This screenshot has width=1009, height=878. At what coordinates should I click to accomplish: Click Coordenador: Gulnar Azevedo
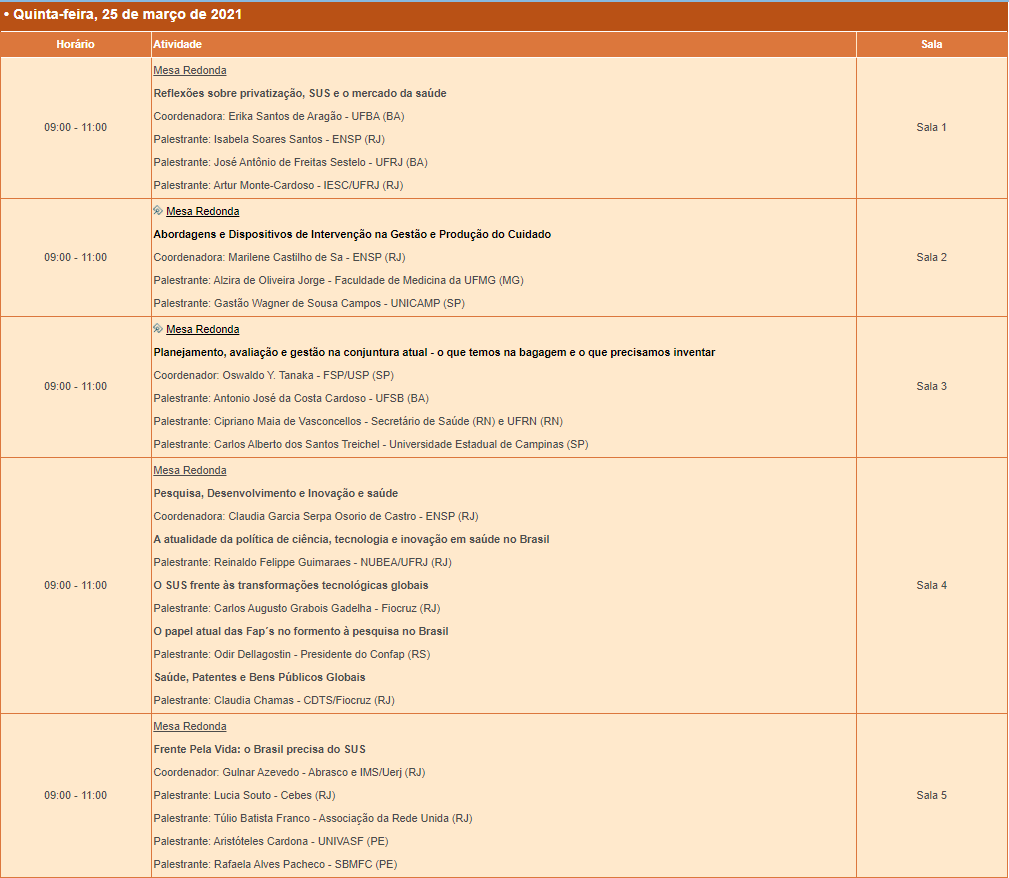pyautogui.click(x=290, y=772)
